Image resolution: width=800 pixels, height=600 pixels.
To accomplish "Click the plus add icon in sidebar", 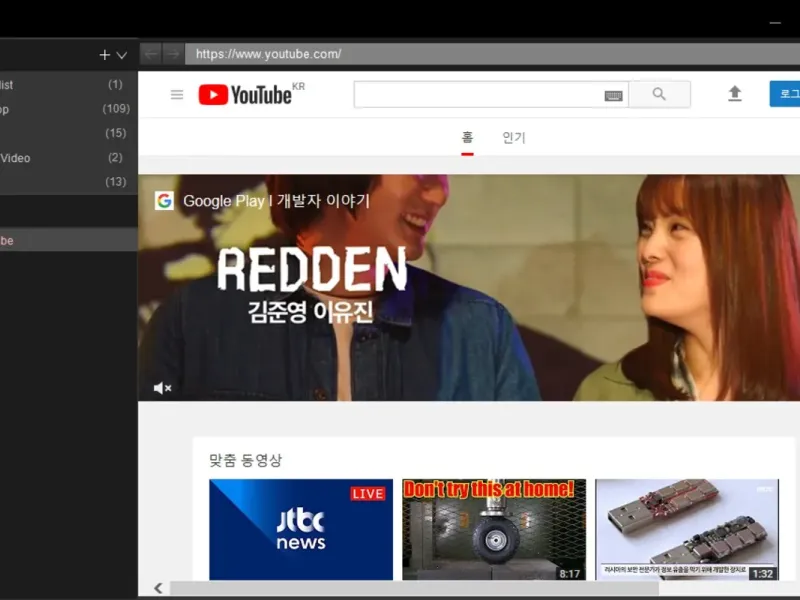I will coord(105,55).
